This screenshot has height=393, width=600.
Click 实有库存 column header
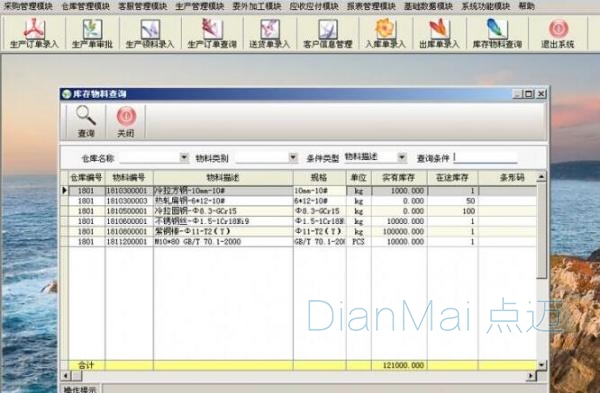pyautogui.click(x=399, y=178)
